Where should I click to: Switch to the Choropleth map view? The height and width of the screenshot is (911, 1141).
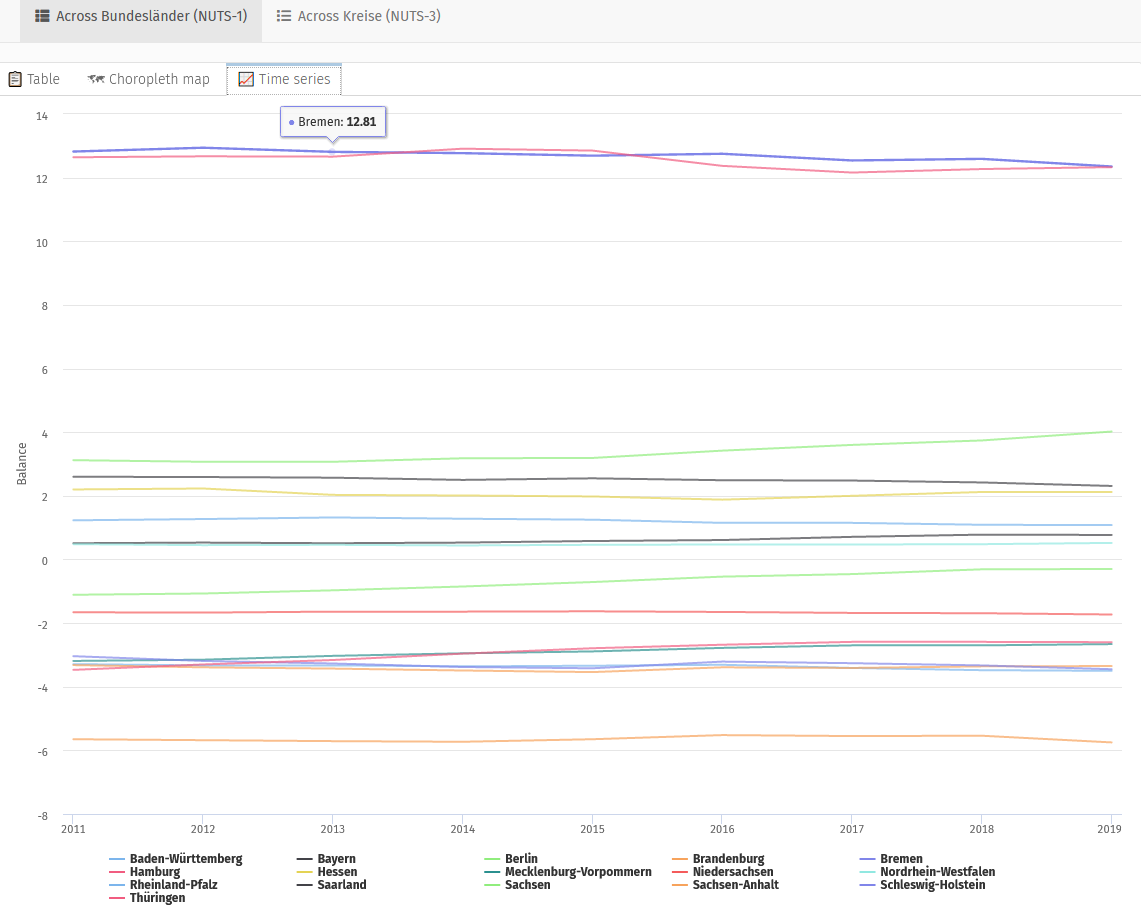pos(148,79)
